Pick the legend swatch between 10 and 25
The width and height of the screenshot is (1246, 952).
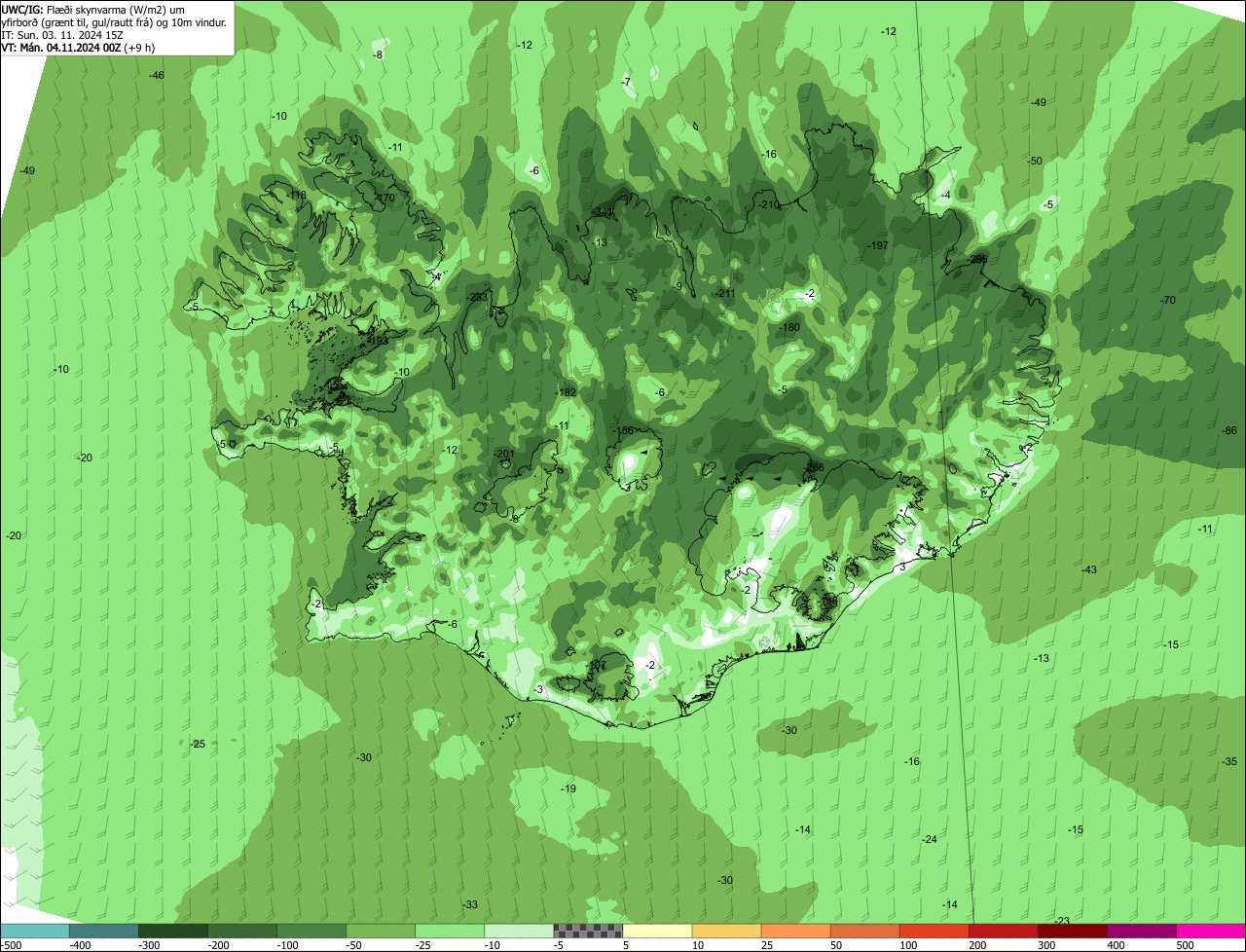tap(726, 932)
